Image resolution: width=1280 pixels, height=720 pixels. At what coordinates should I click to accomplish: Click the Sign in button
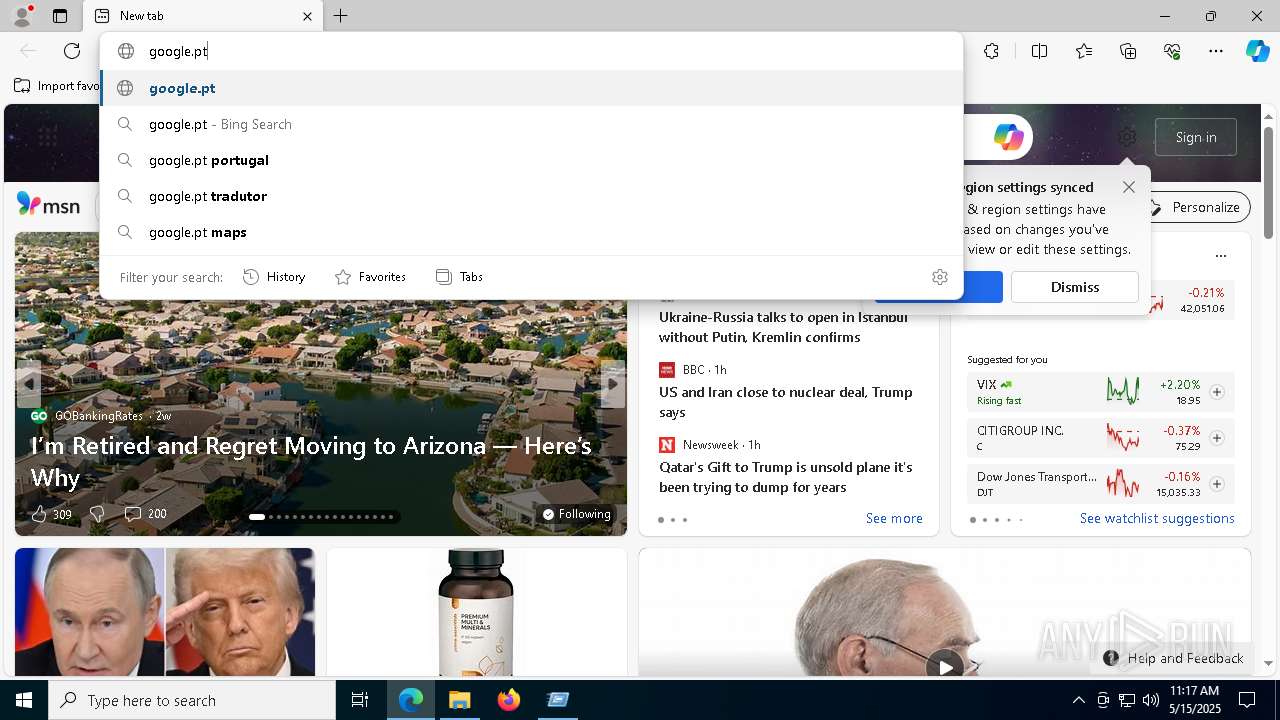point(1196,137)
